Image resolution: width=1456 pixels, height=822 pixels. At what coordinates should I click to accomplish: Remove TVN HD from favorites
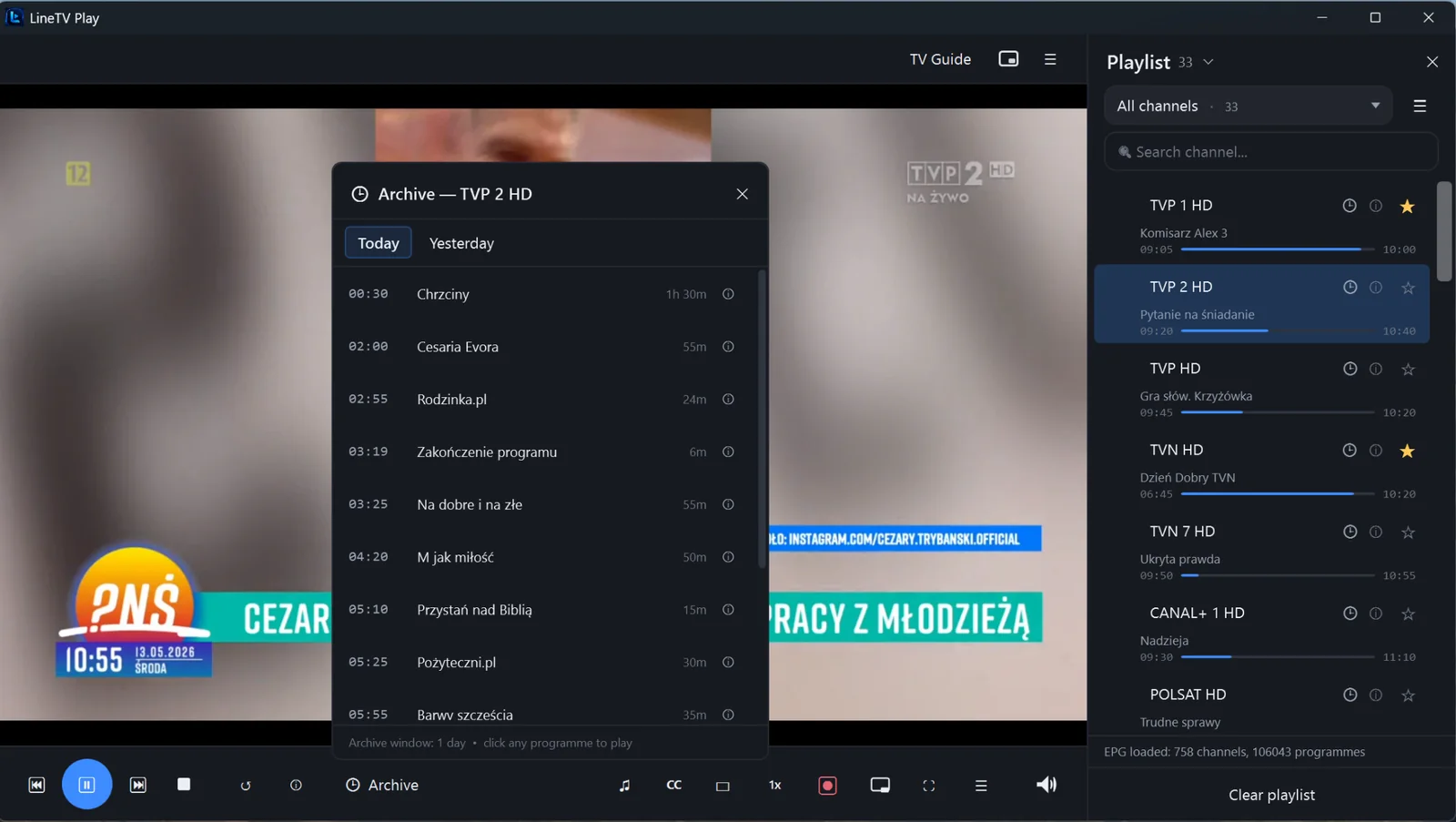coord(1408,451)
